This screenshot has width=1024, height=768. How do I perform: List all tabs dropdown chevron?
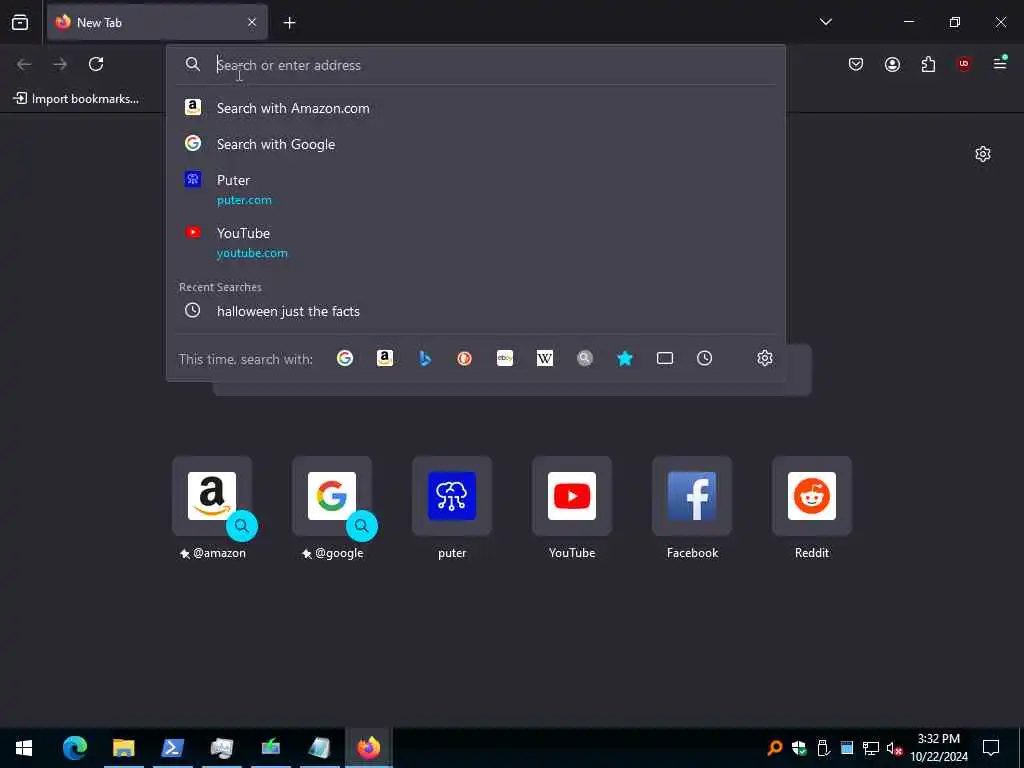point(825,22)
